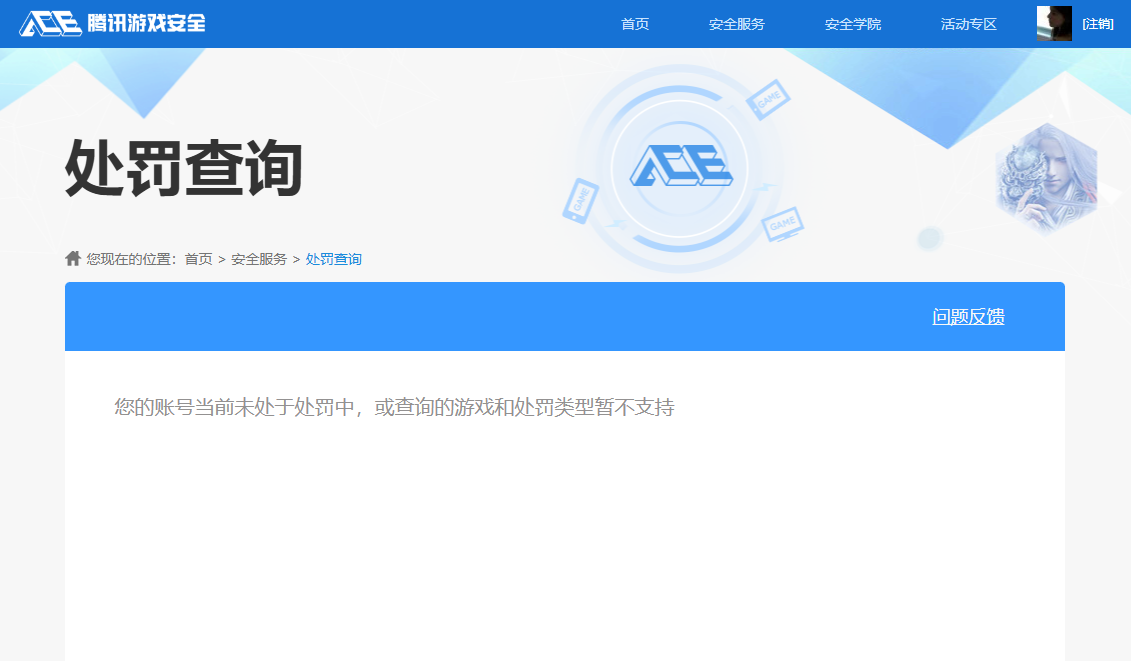
Task: Open the 问题反馈 feedback link
Action: coord(967,316)
